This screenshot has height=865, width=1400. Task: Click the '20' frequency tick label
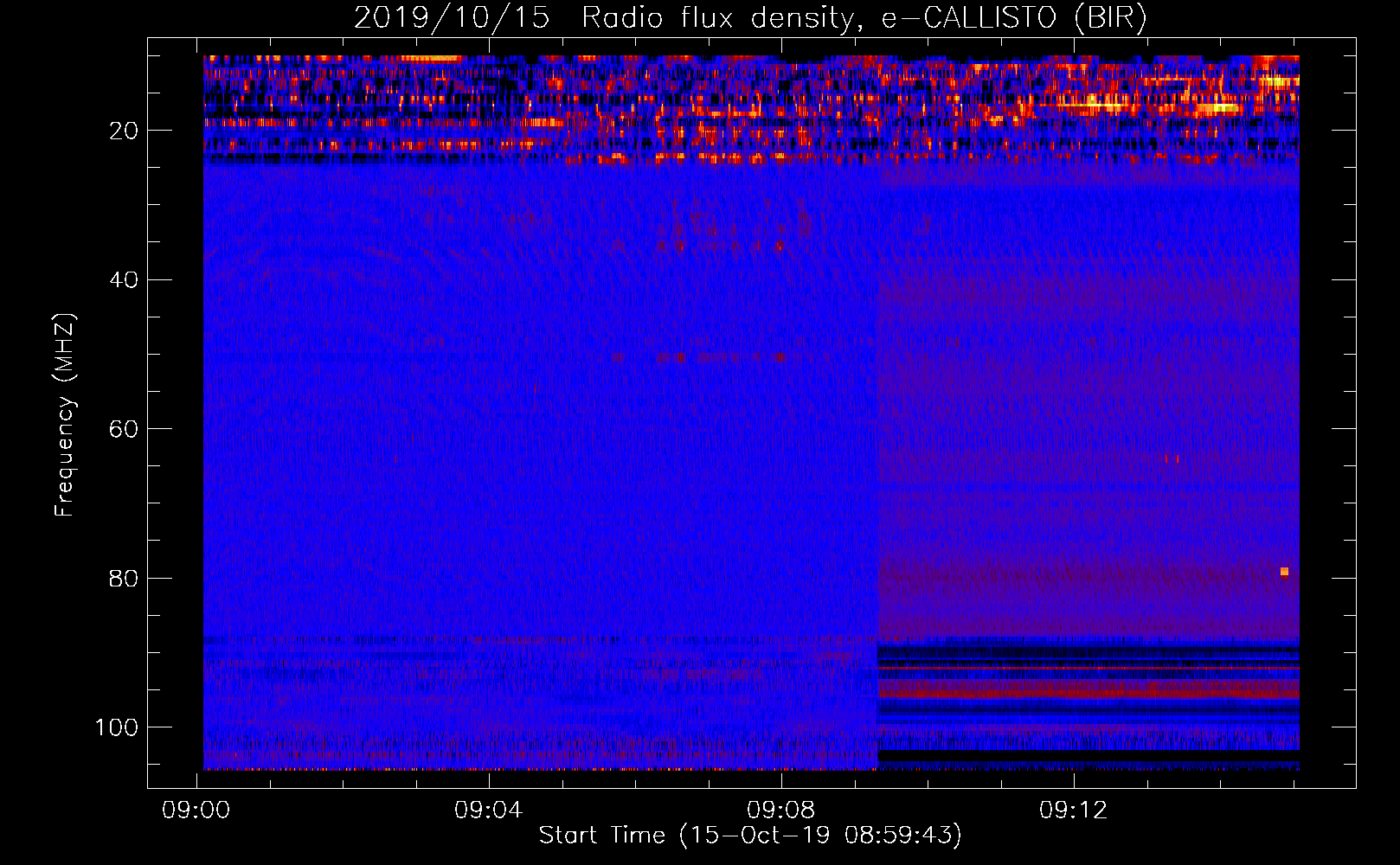(125, 131)
